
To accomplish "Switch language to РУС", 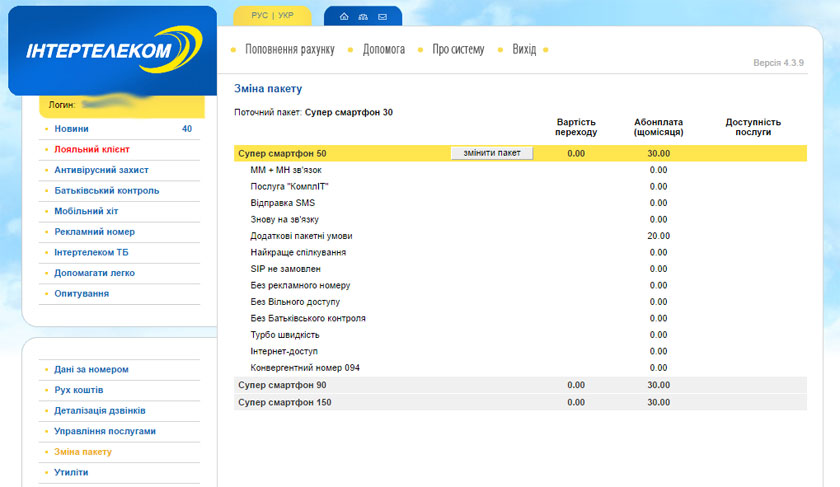I will tap(259, 16).
